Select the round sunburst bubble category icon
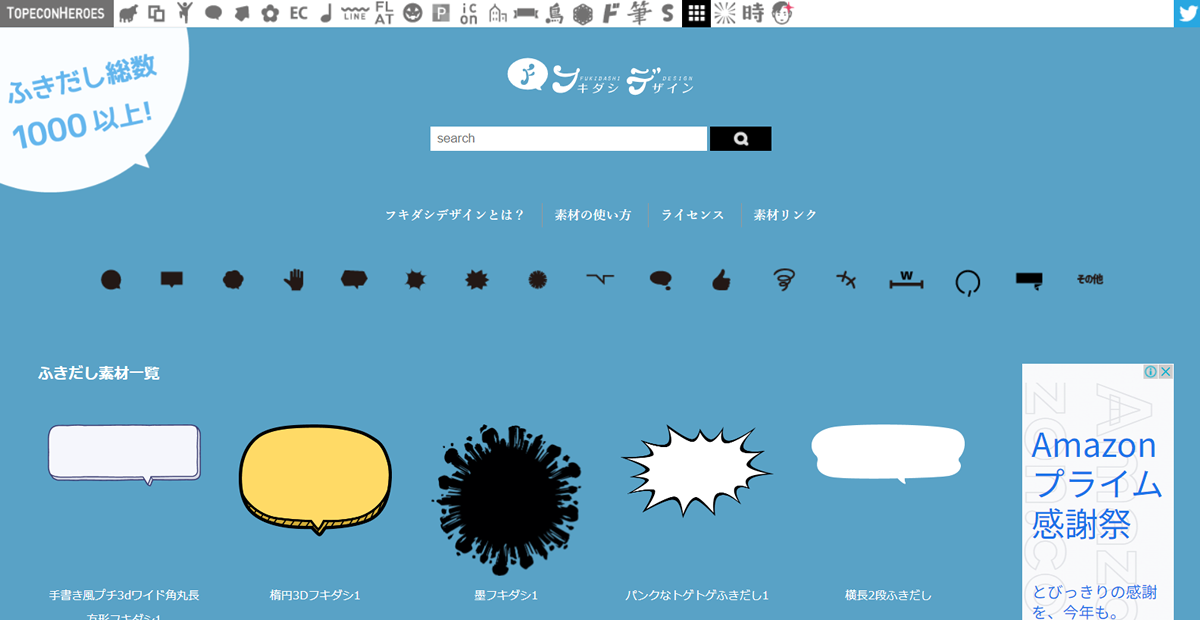Image resolution: width=1200 pixels, height=620 pixels. pos(538,280)
